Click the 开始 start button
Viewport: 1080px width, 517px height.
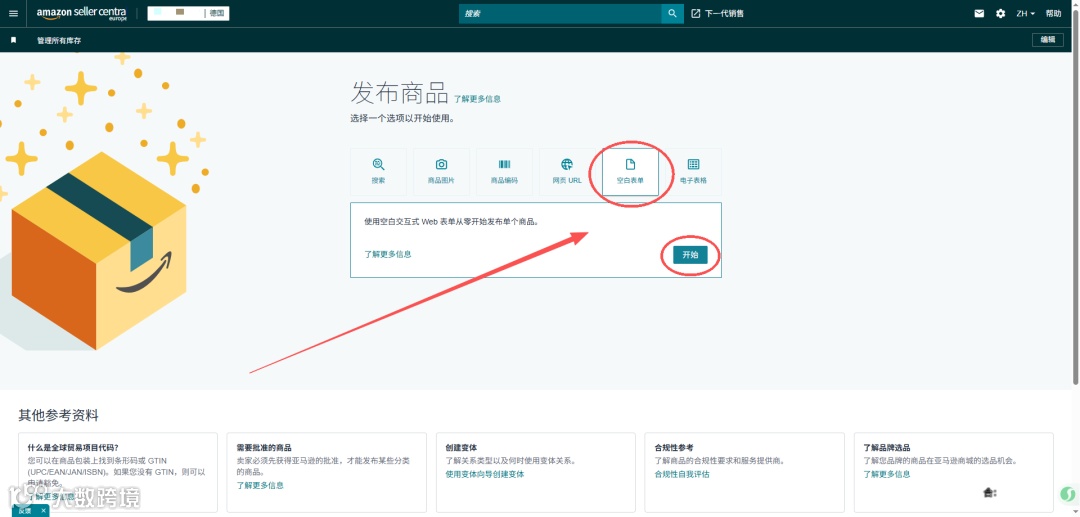[690, 255]
